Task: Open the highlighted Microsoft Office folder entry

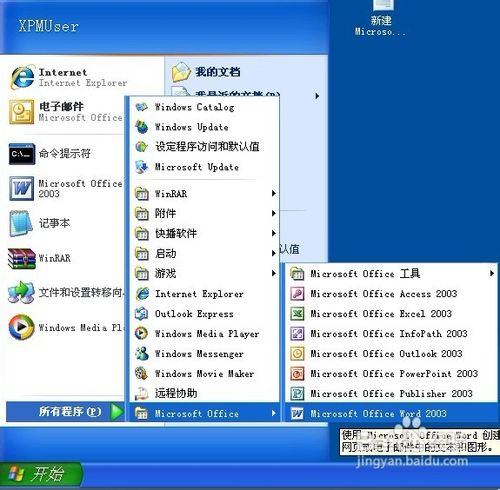Action: [204, 413]
